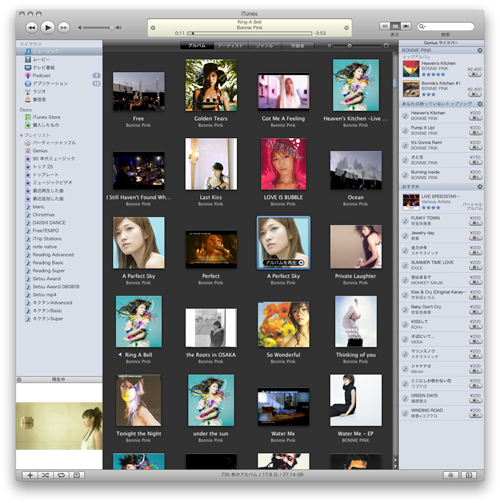The width and height of the screenshot is (500, 503).
Task: Click the play button
Action: [x=48, y=27]
